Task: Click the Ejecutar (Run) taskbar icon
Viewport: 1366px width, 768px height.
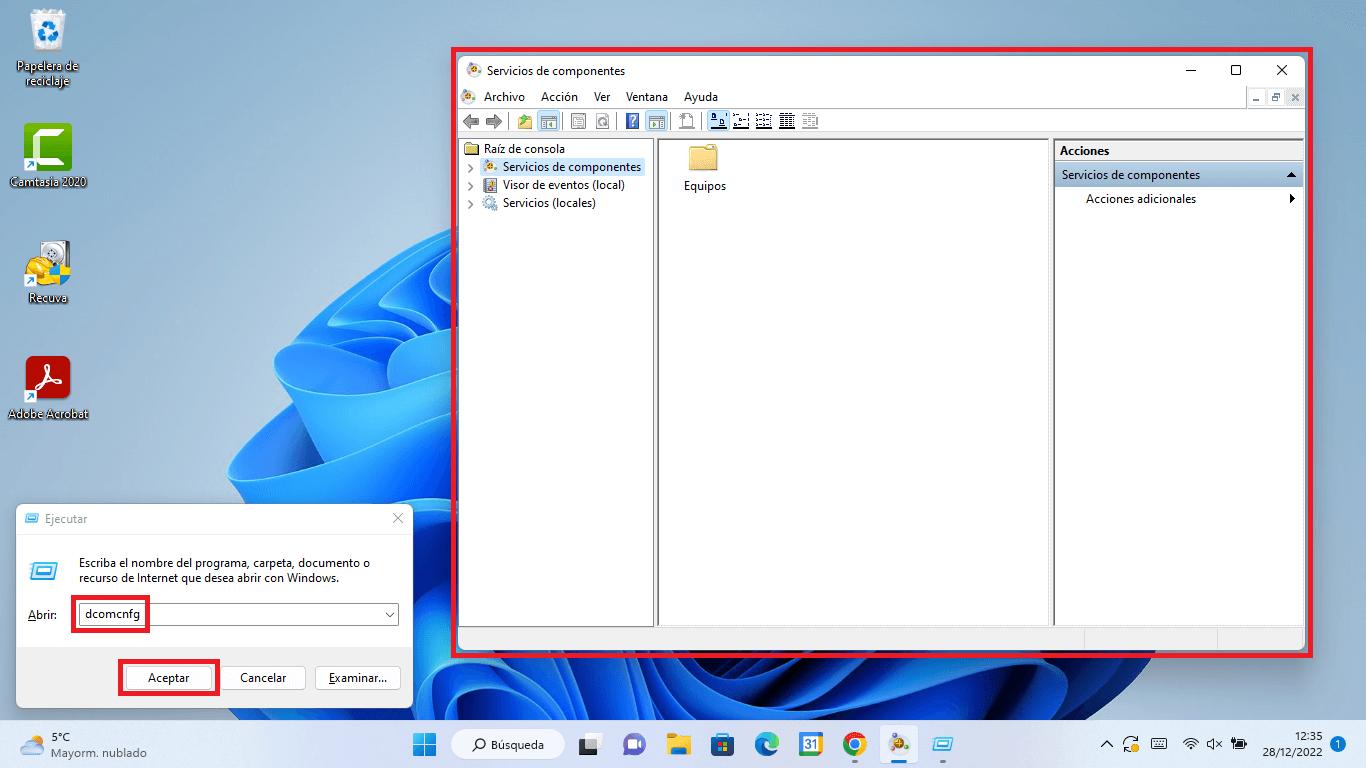Action: click(x=942, y=744)
